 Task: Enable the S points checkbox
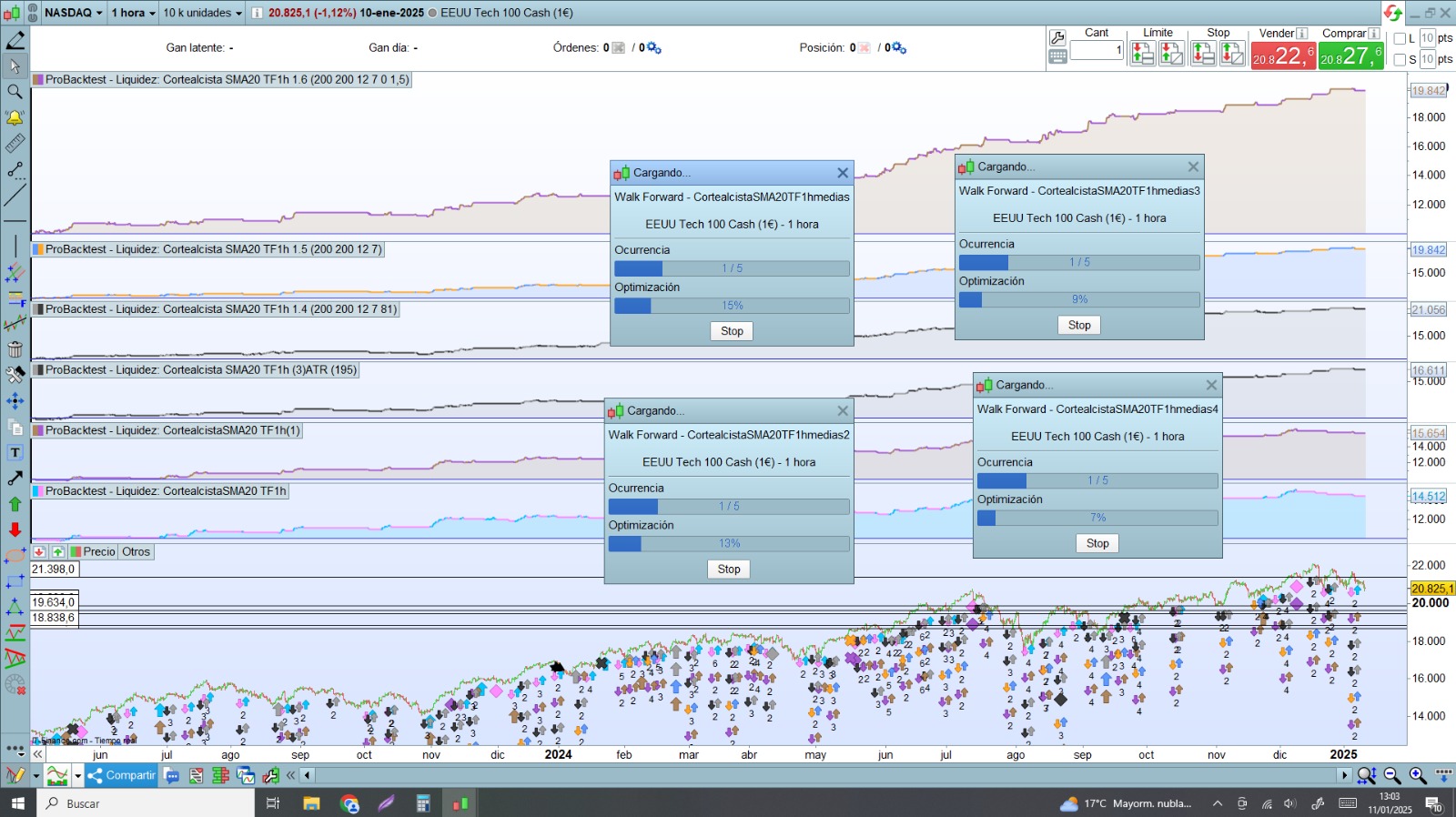pos(1400,59)
